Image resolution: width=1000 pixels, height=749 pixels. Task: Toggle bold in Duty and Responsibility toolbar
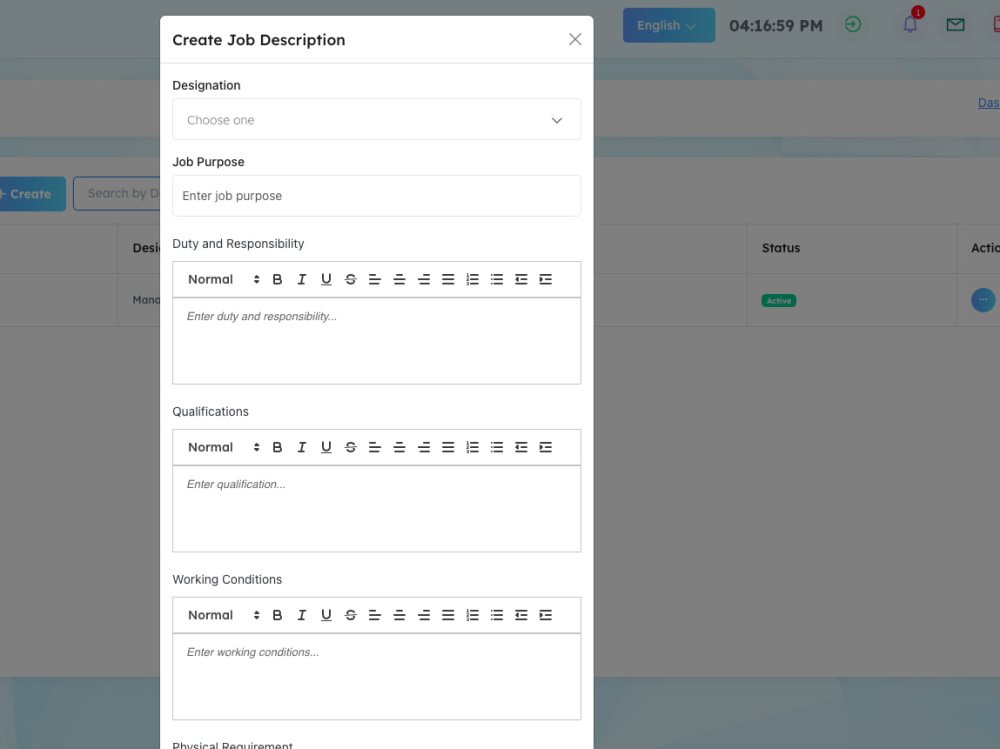(277, 279)
